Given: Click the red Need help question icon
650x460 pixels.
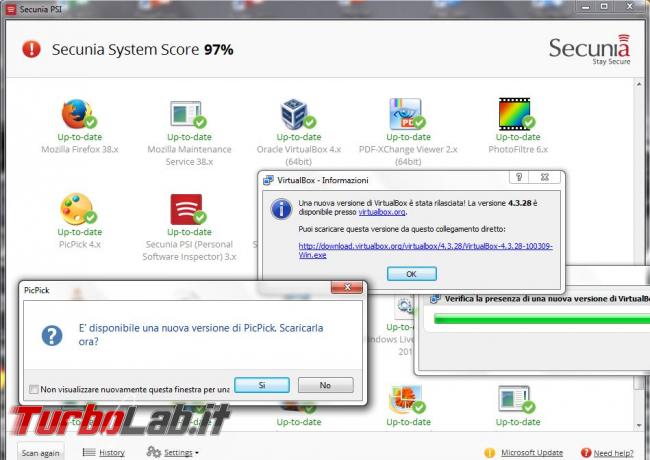Looking at the screenshot, I should coord(586,453).
